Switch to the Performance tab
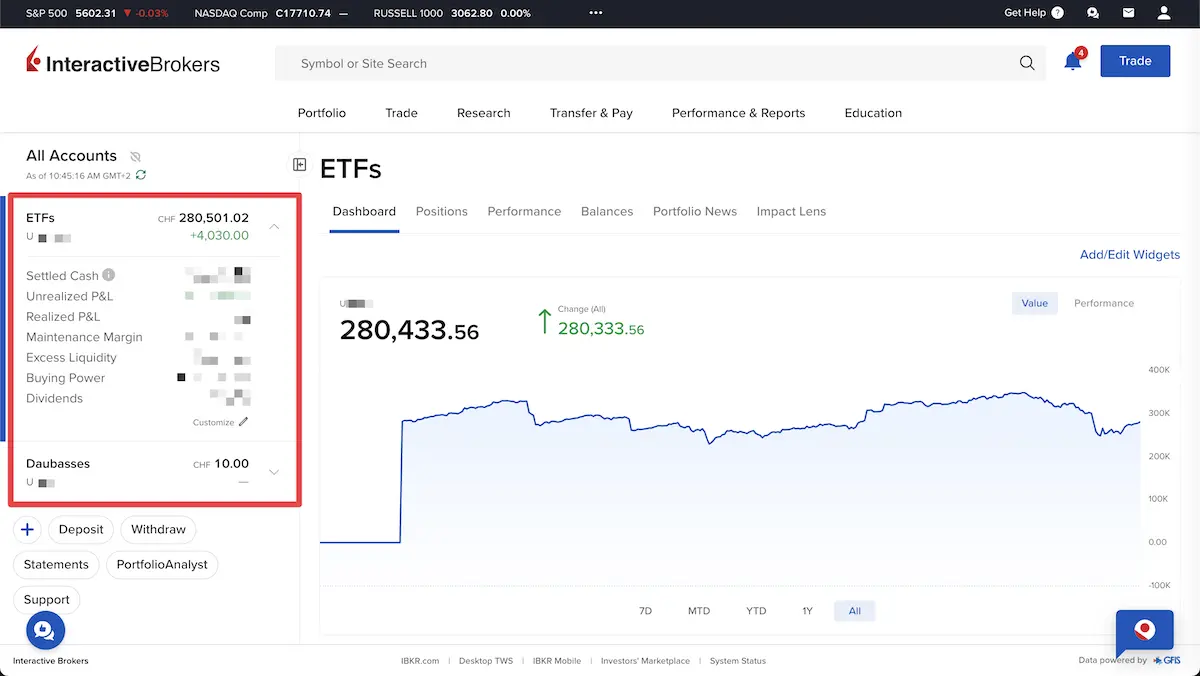This screenshot has height=676, width=1200. 524,212
